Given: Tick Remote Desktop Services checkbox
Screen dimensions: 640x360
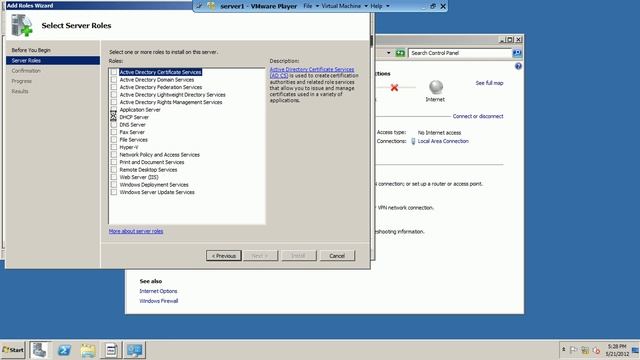Looking at the screenshot, I should 114,169.
